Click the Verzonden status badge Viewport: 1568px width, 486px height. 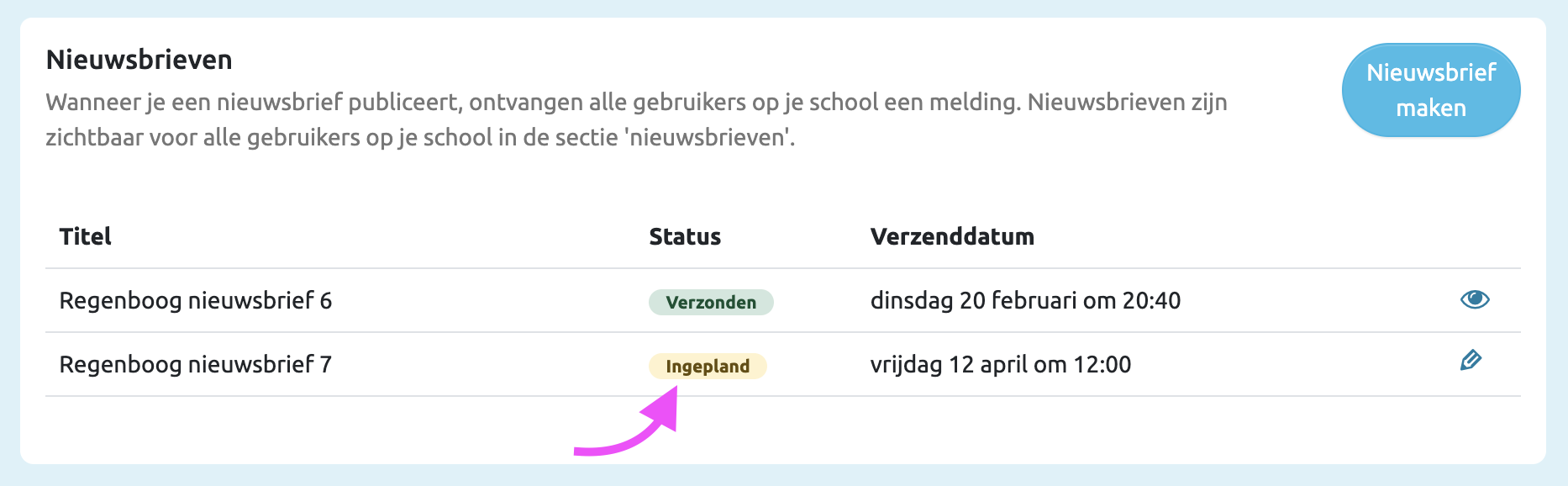coord(710,303)
